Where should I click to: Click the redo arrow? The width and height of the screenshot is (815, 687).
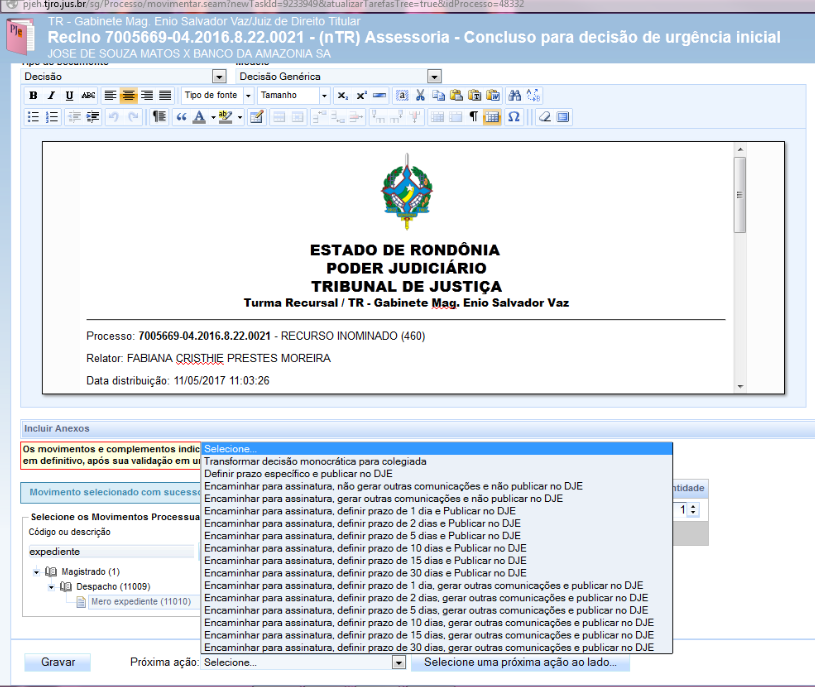pyautogui.click(x=133, y=117)
